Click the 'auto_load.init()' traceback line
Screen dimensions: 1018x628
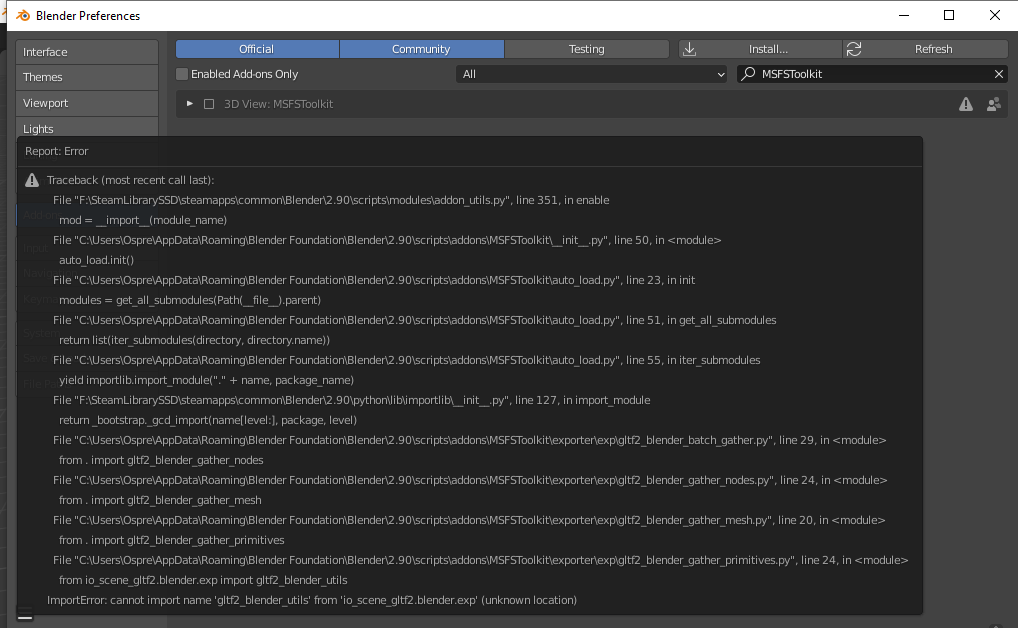[97, 260]
